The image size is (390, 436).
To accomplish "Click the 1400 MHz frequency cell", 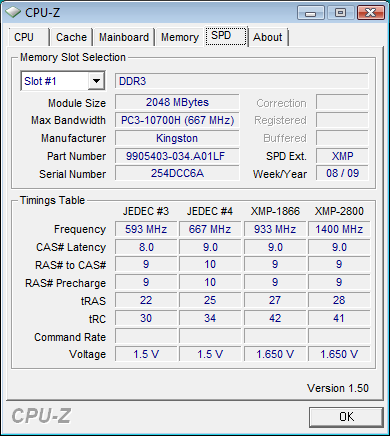I will tap(339, 229).
